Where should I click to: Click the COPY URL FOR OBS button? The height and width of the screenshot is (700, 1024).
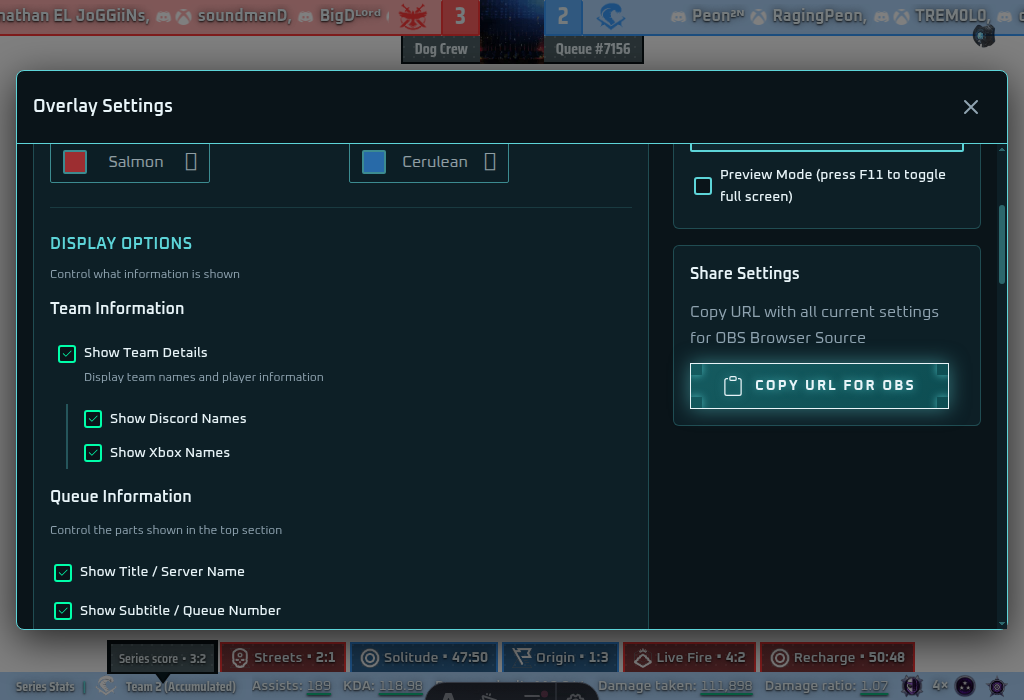pos(819,385)
